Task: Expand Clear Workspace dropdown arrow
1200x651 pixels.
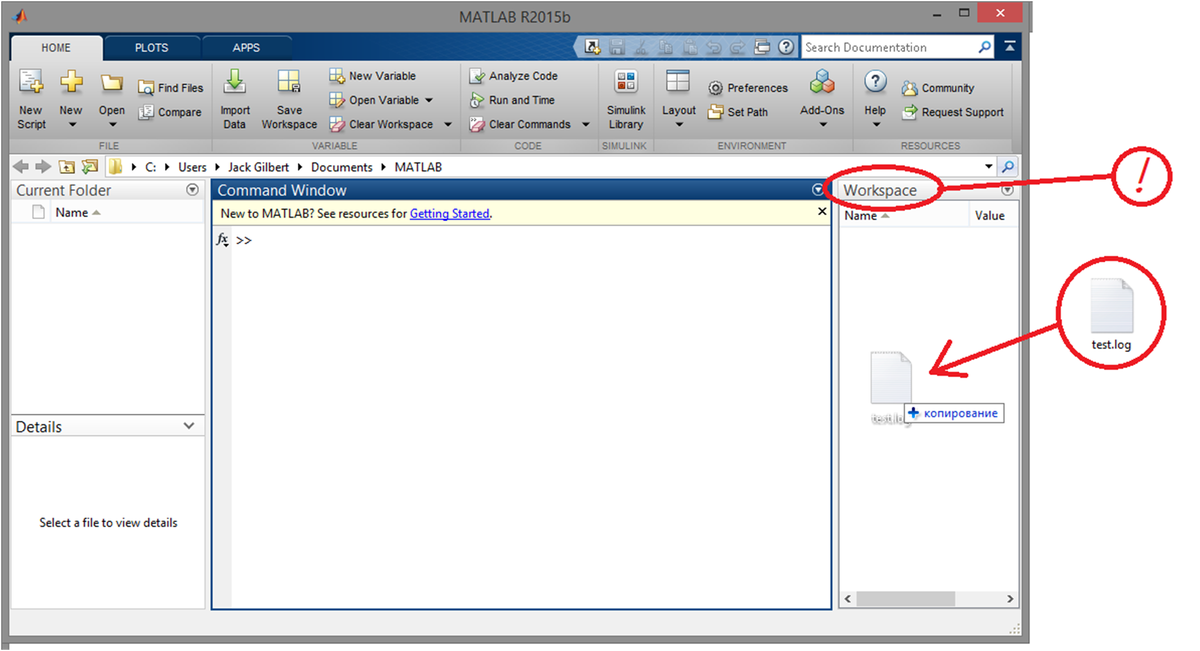Action: (x=448, y=124)
